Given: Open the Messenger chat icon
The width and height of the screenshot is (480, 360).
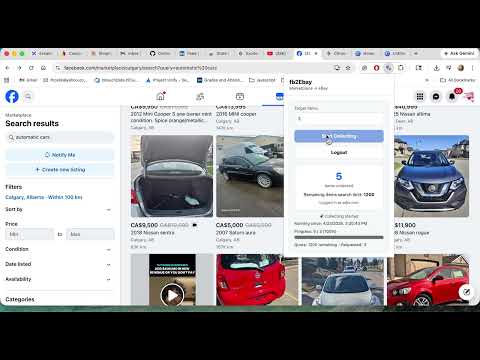Looking at the screenshot, I should click(x=436, y=97).
